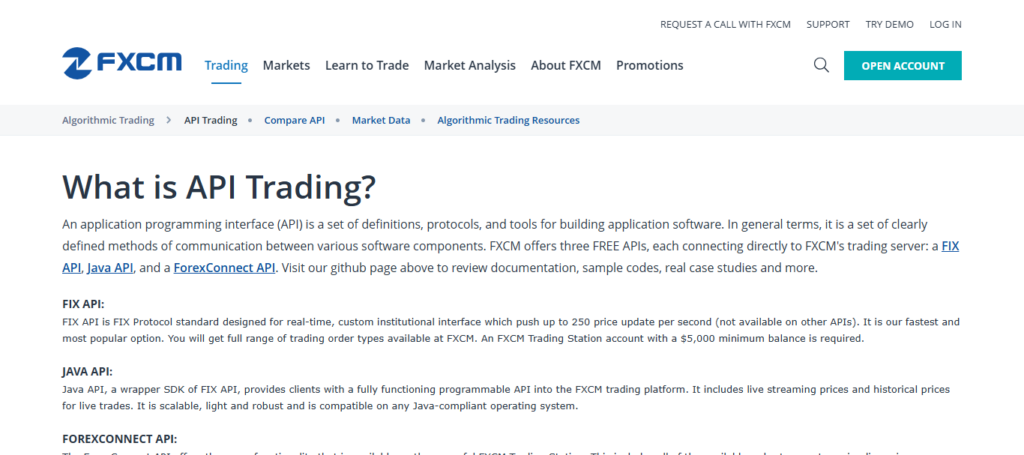Viewport: 1024px width, 455px height.
Task: Click the Open Account button
Action: point(903,66)
